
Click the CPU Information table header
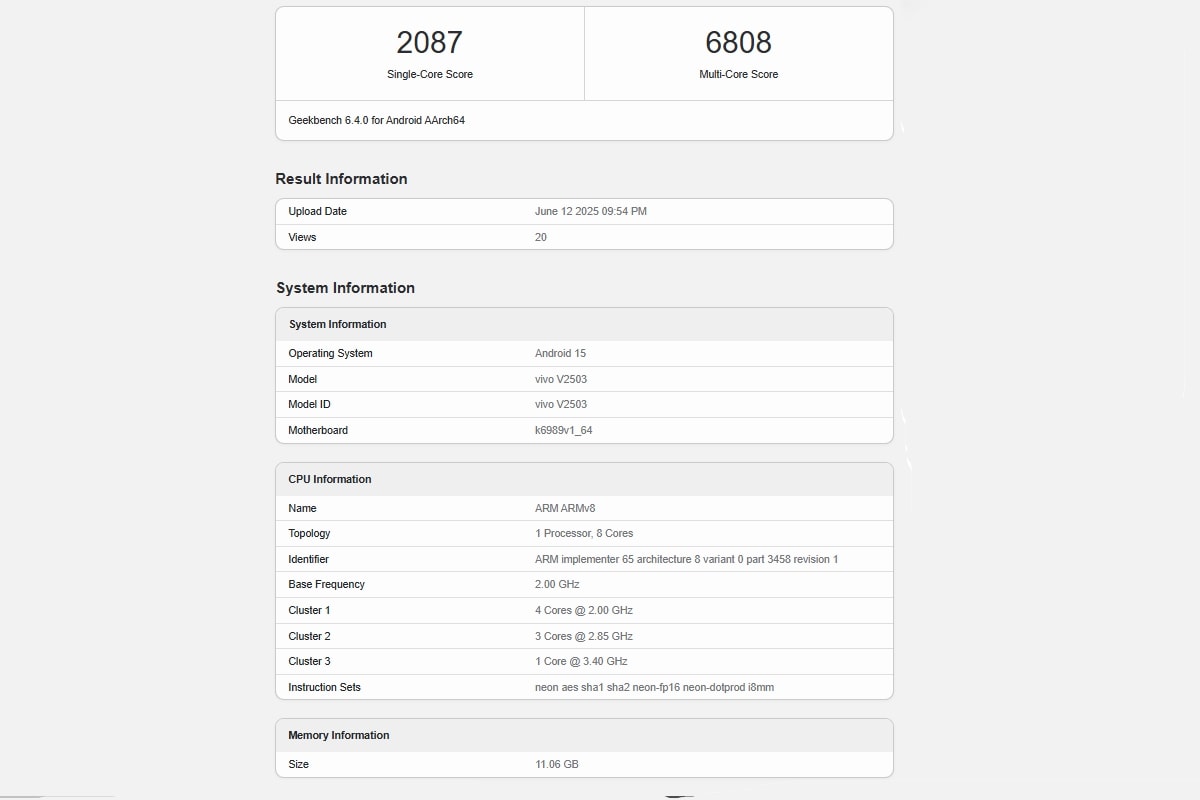coord(329,479)
